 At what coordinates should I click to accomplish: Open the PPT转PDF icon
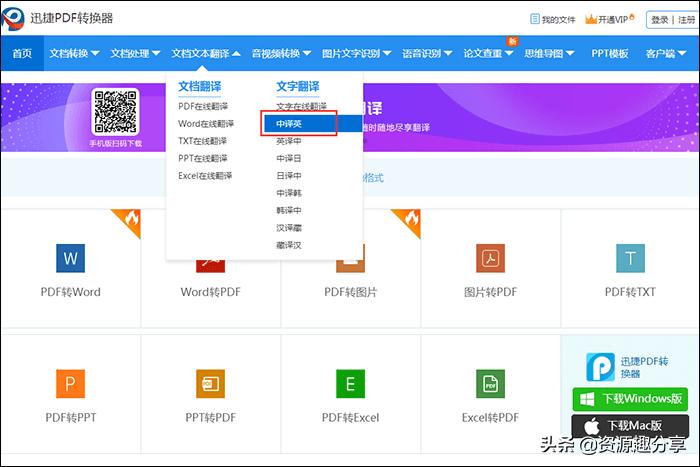pyautogui.click(x=211, y=384)
